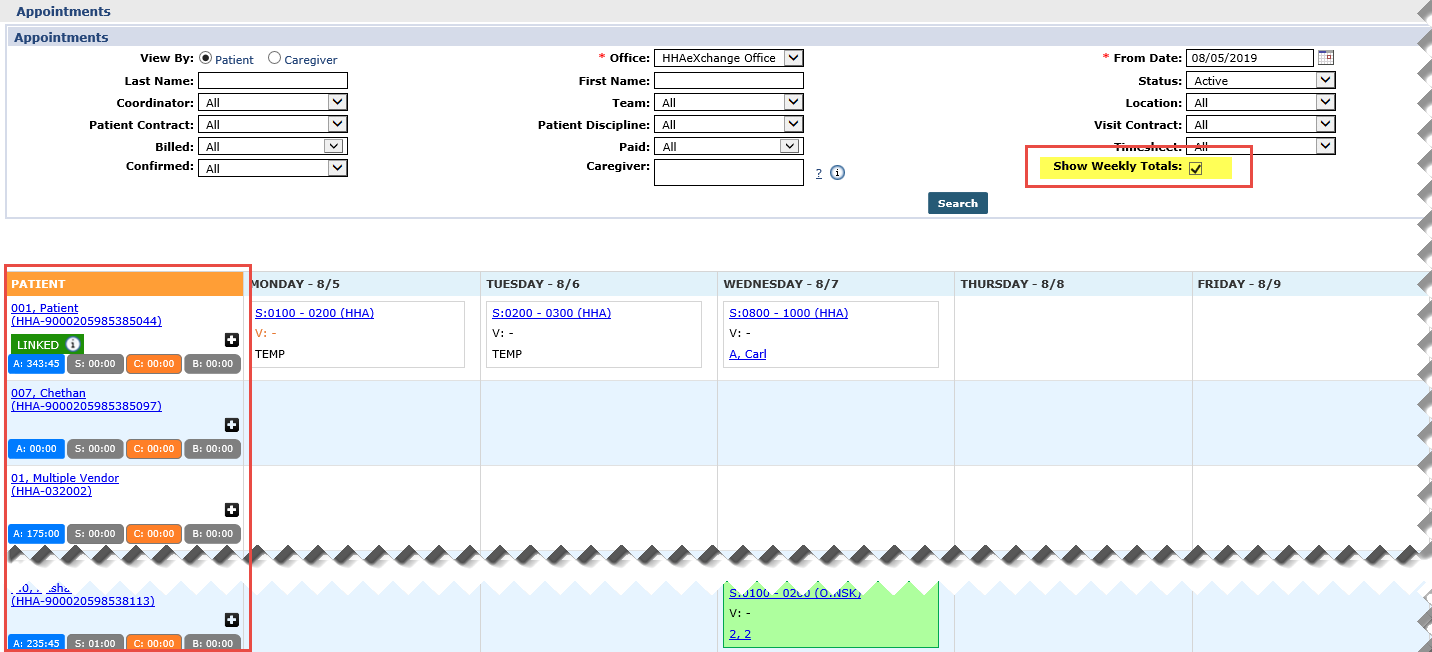
Task: Open the Patient Contract dropdown
Action: tap(273, 124)
